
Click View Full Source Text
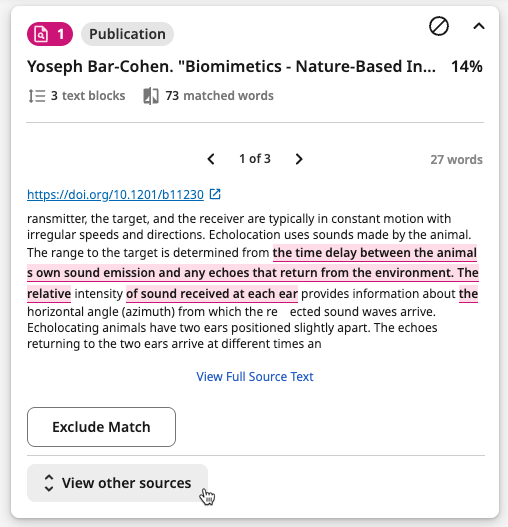(x=255, y=376)
